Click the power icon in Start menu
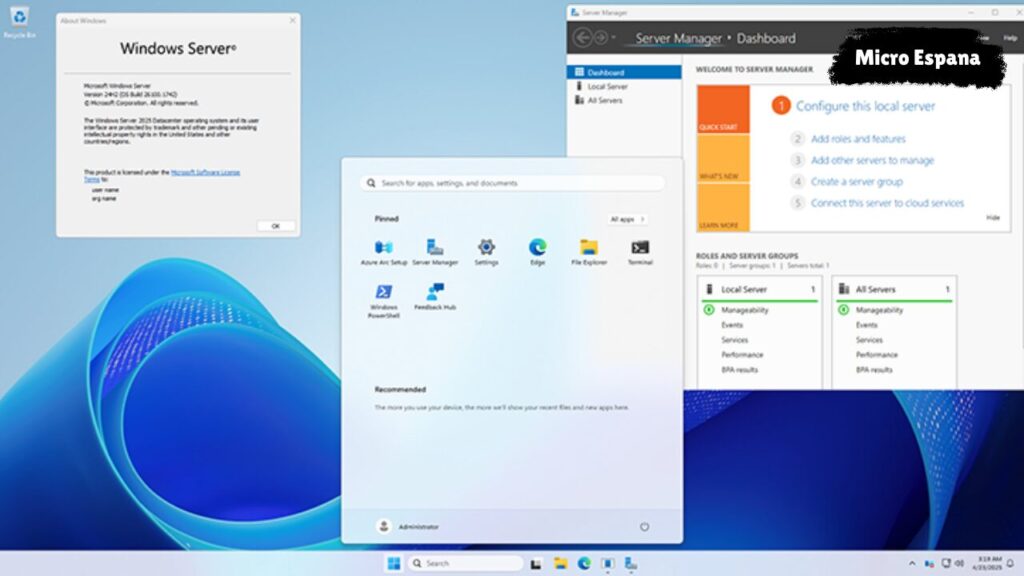 click(644, 526)
